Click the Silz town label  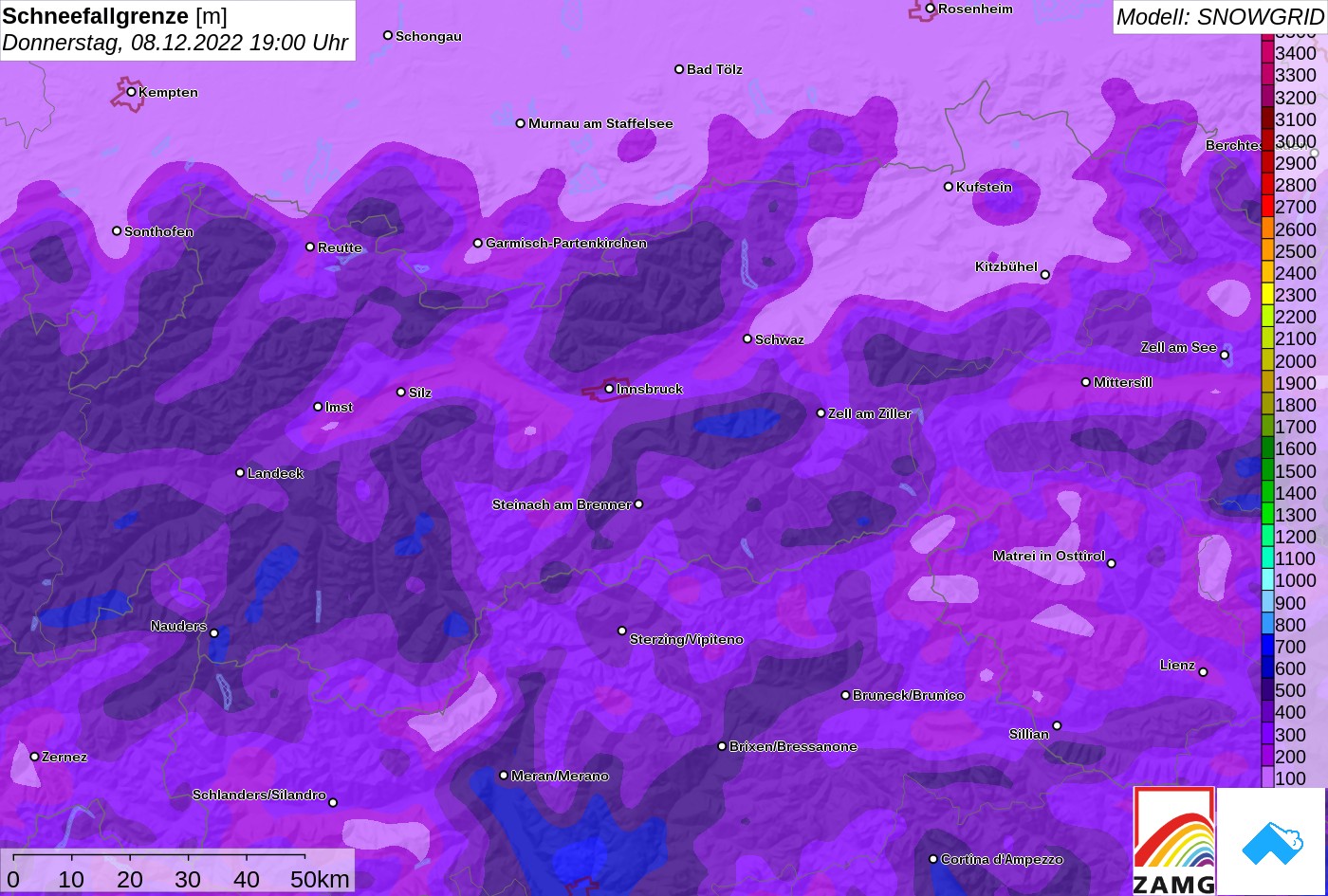pos(420,393)
